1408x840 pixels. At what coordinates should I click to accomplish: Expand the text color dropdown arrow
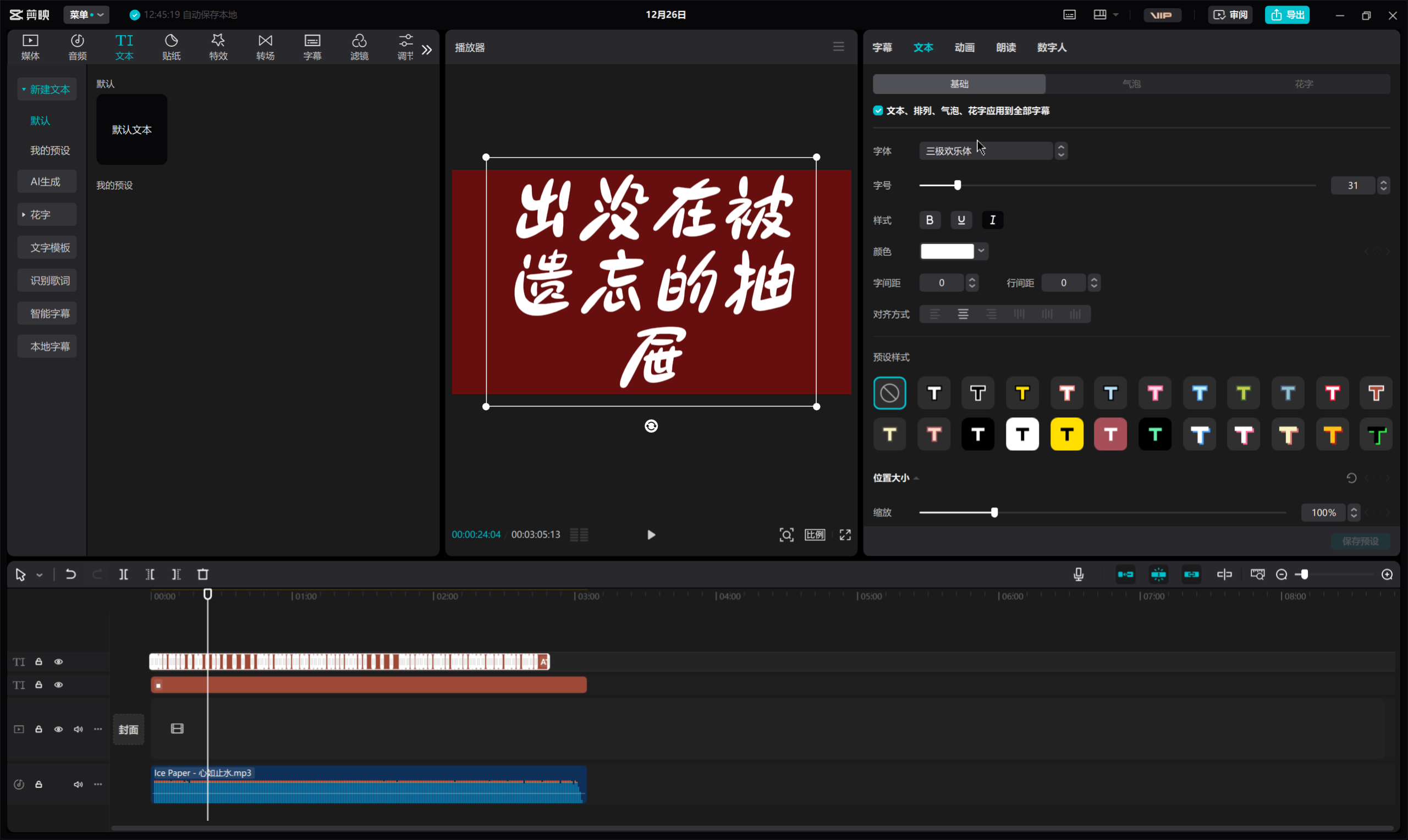(x=981, y=251)
